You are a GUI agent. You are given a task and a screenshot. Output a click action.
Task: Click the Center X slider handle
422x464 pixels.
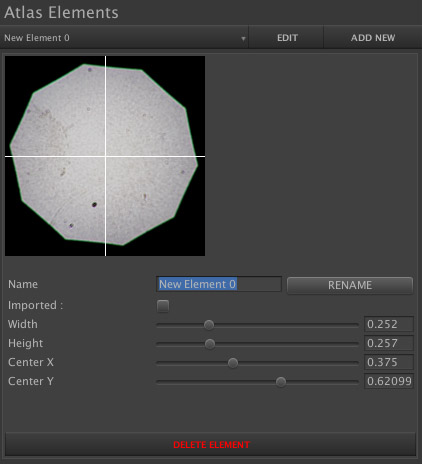pyautogui.click(x=233, y=363)
